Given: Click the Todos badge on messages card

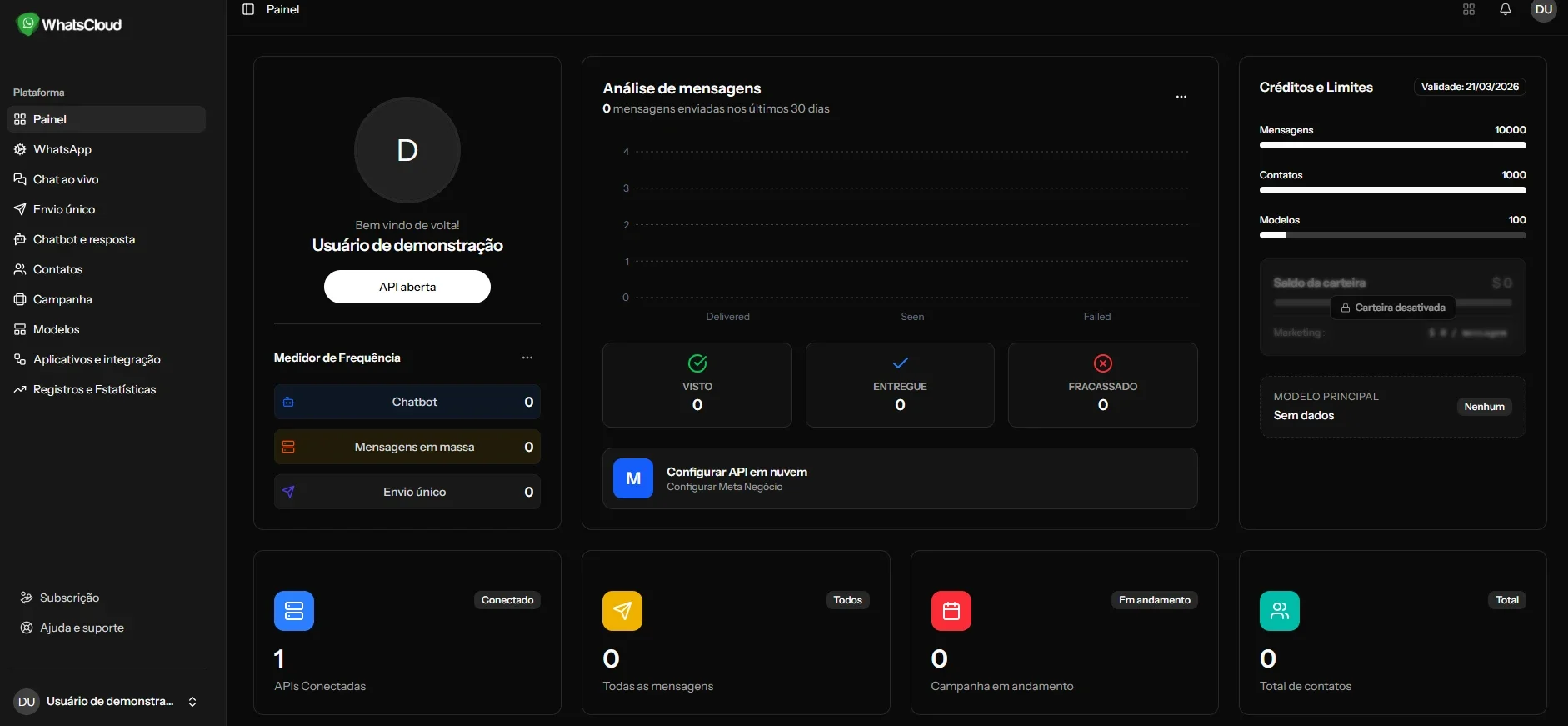Looking at the screenshot, I should 848,600.
